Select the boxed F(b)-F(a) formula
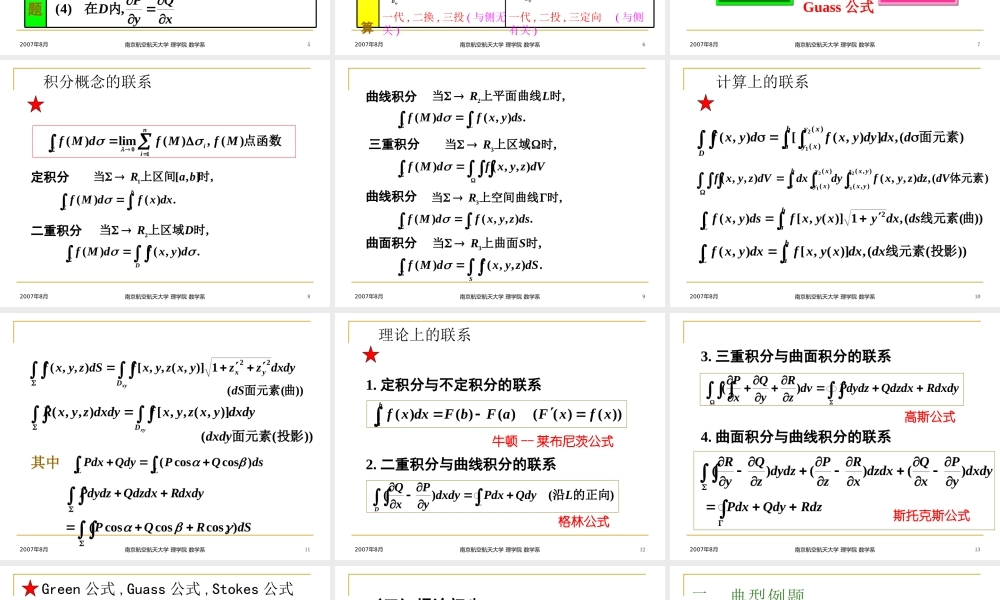The width and height of the screenshot is (1000, 600). (496, 414)
